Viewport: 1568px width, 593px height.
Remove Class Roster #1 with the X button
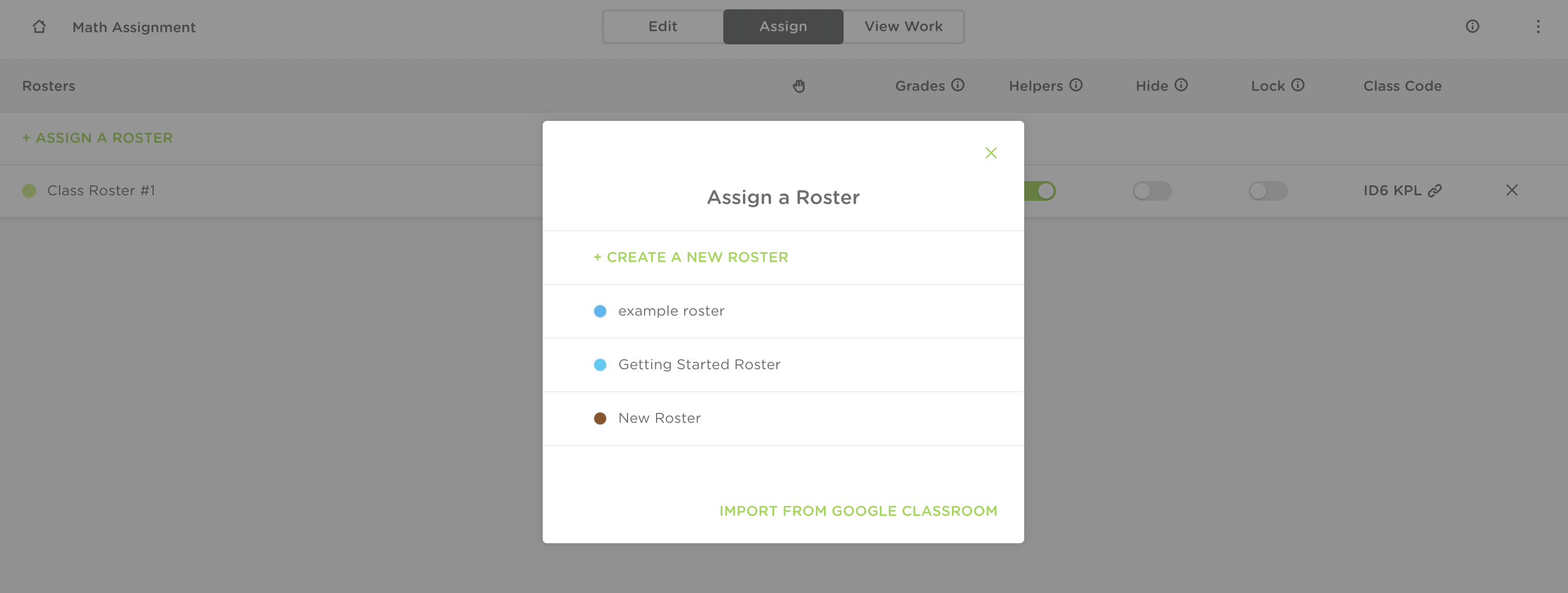pos(1512,190)
